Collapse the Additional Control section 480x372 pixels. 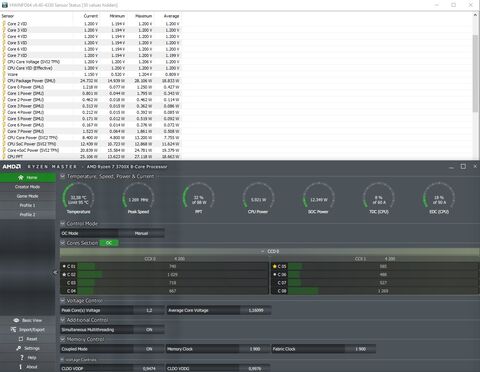click(x=62, y=320)
